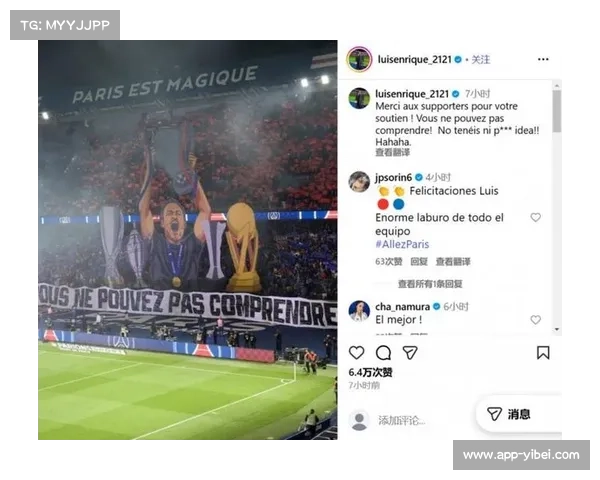Open the #AllezParis hashtag
The width and height of the screenshot is (600, 480).
[x=402, y=244]
